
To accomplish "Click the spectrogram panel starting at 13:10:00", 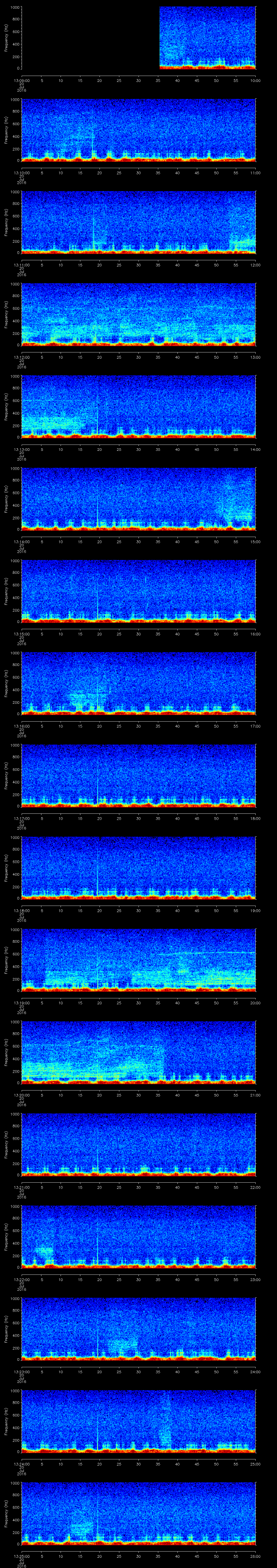I will pos(138,130).
